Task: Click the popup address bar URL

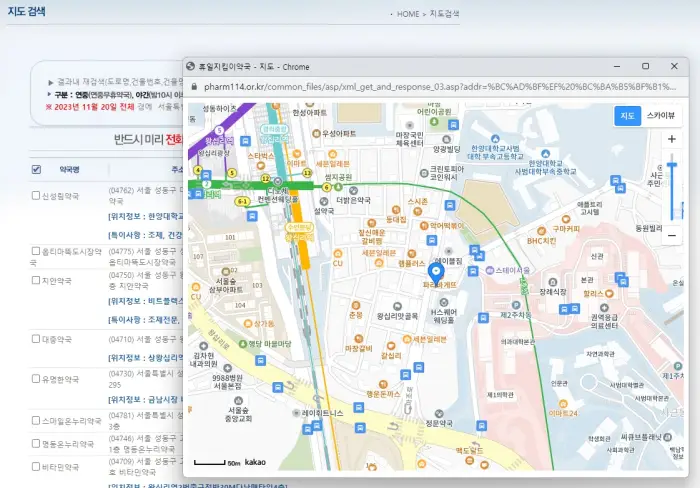Action: point(440,87)
